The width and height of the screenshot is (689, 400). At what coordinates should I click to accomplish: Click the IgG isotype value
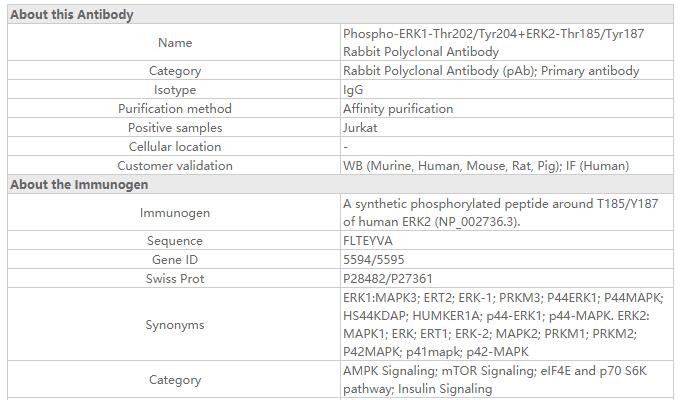[x=353, y=90]
